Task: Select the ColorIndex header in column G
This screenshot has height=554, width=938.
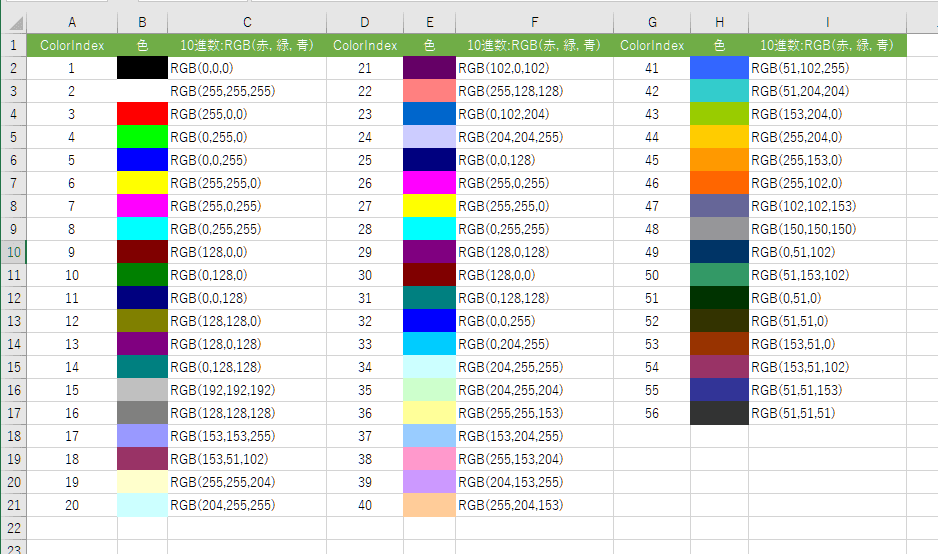Action: point(652,45)
